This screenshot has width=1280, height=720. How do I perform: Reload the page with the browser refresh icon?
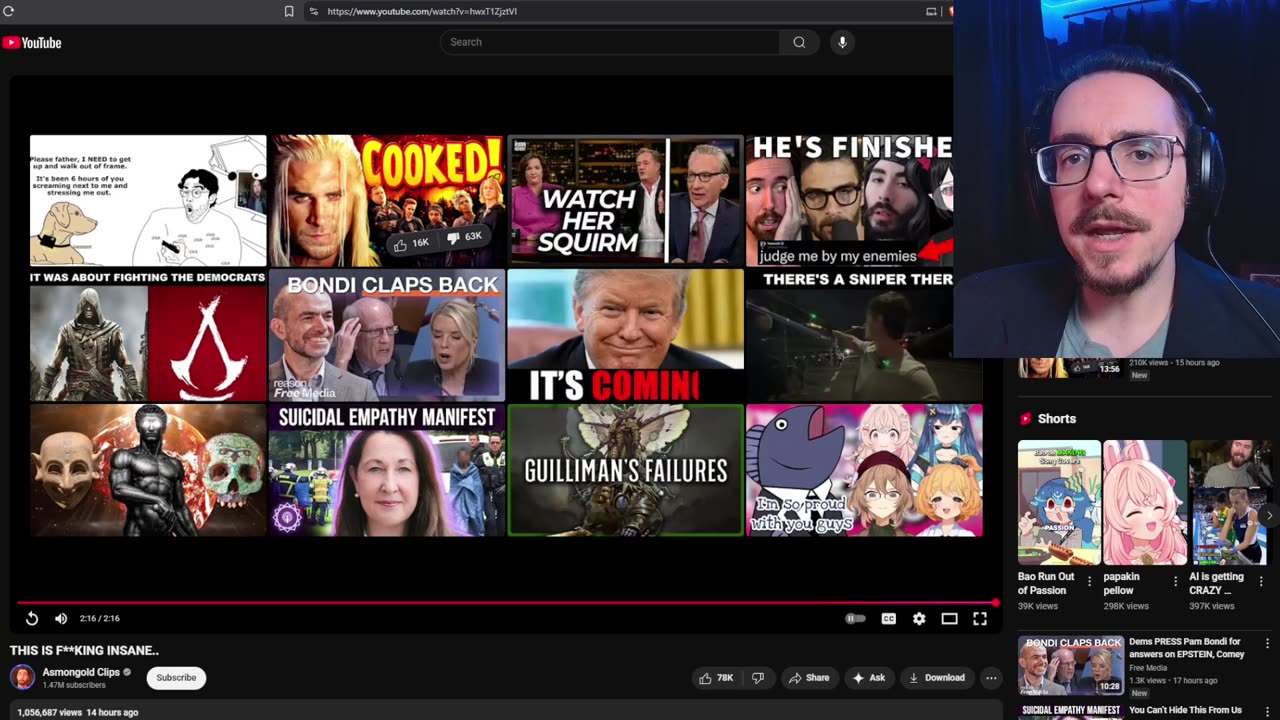pos(9,11)
